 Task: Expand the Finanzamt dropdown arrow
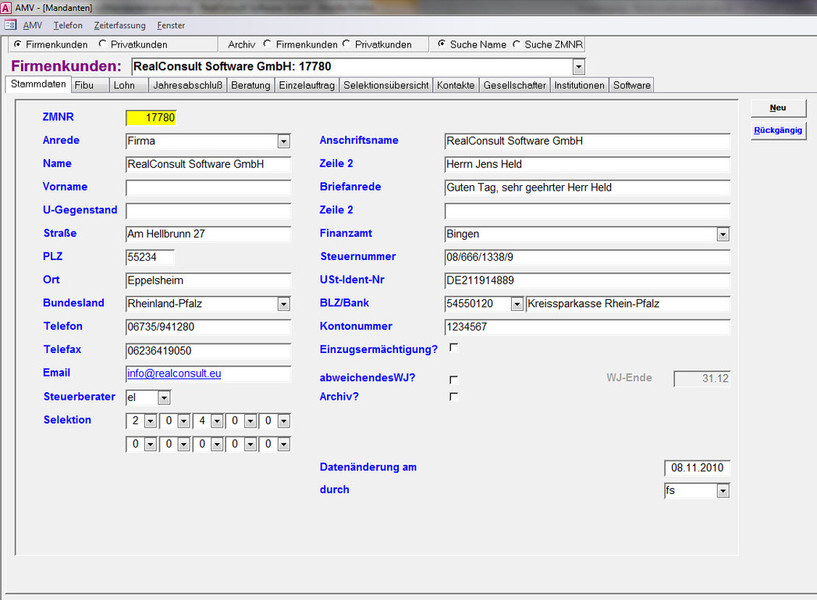click(x=723, y=234)
